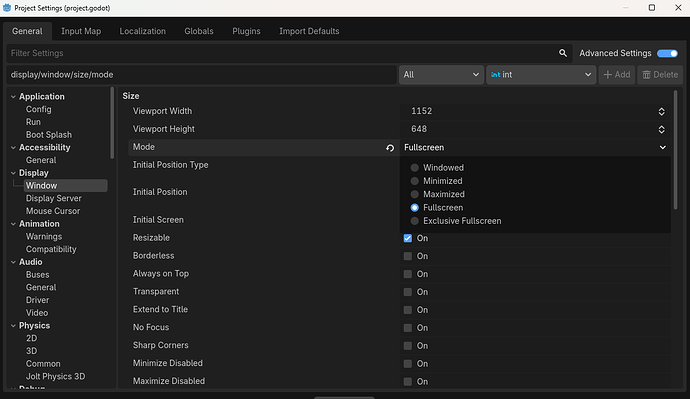
Task: Select Video under Audio
Action: click(x=37, y=313)
